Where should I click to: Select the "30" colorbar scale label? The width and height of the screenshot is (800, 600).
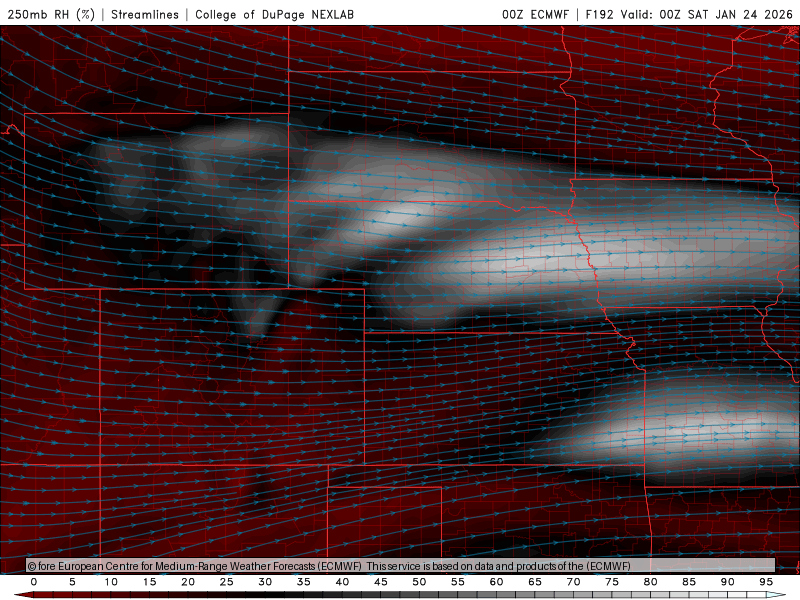(265, 582)
